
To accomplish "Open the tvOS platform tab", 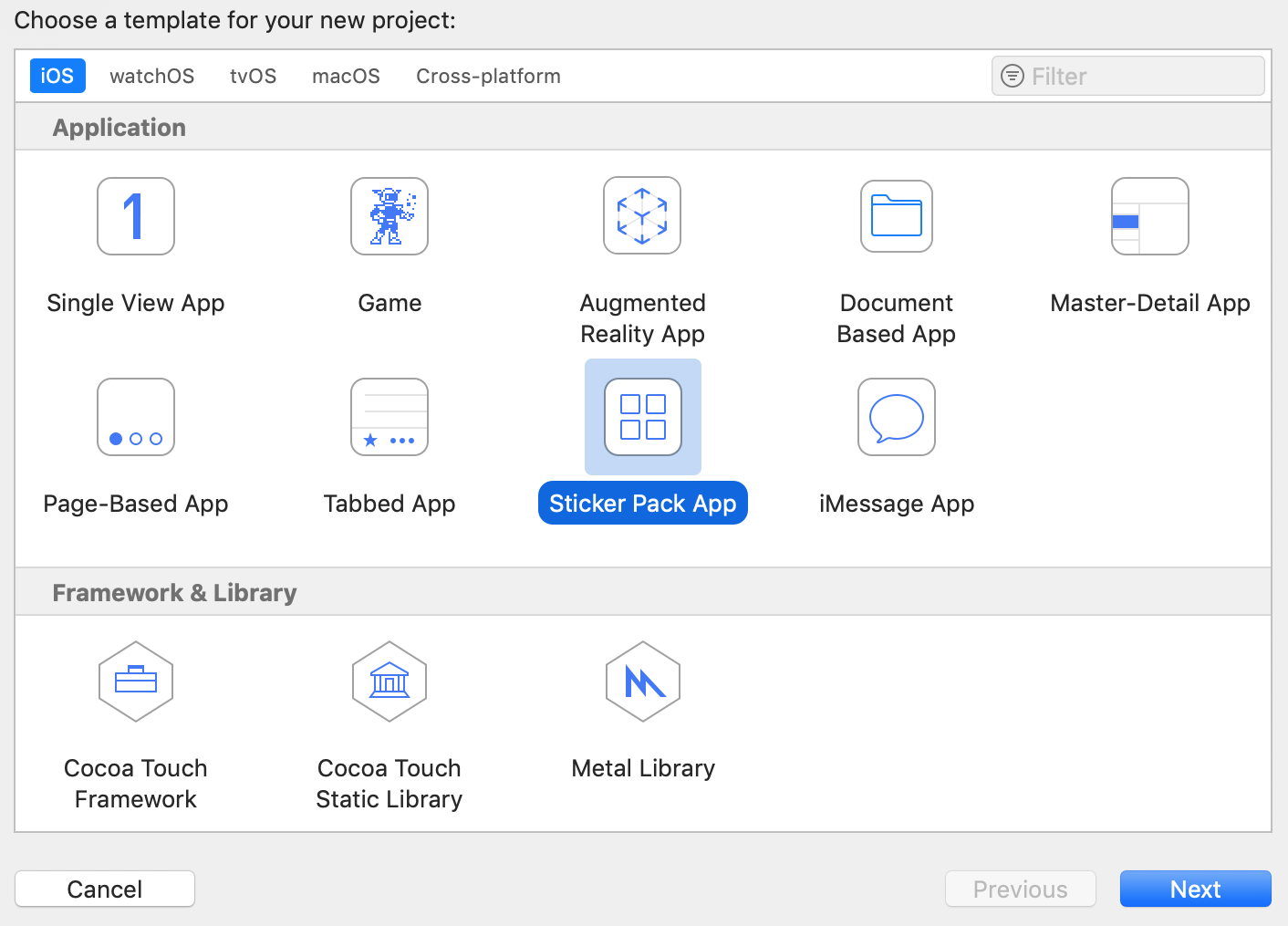I will coord(254,76).
